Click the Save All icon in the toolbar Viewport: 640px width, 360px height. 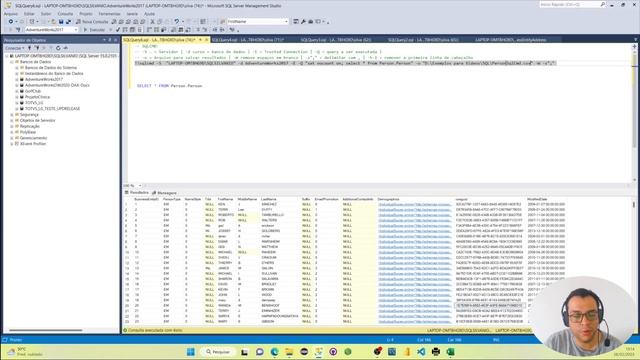(68, 22)
